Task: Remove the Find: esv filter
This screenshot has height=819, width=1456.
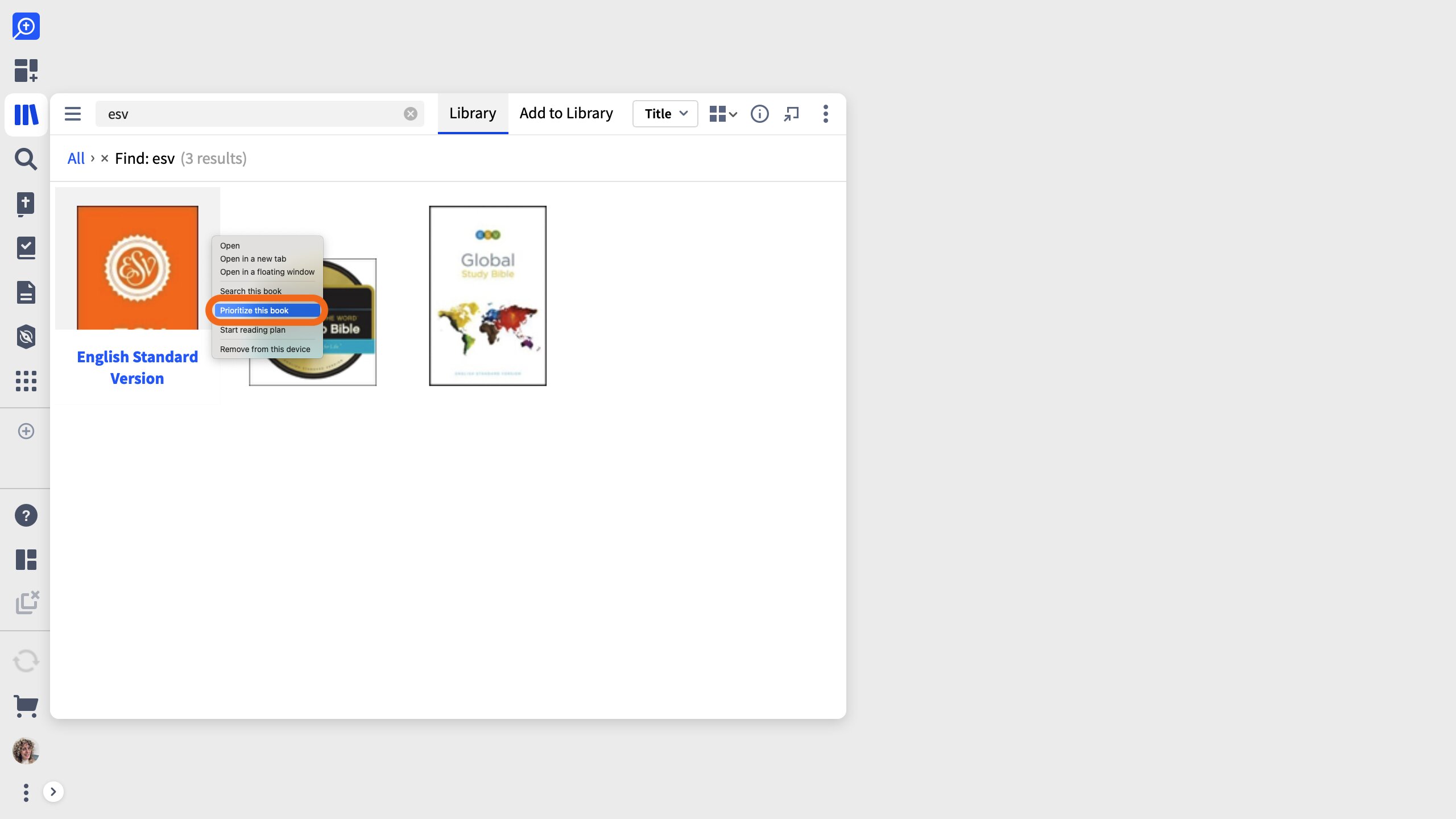Action: pyautogui.click(x=105, y=158)
